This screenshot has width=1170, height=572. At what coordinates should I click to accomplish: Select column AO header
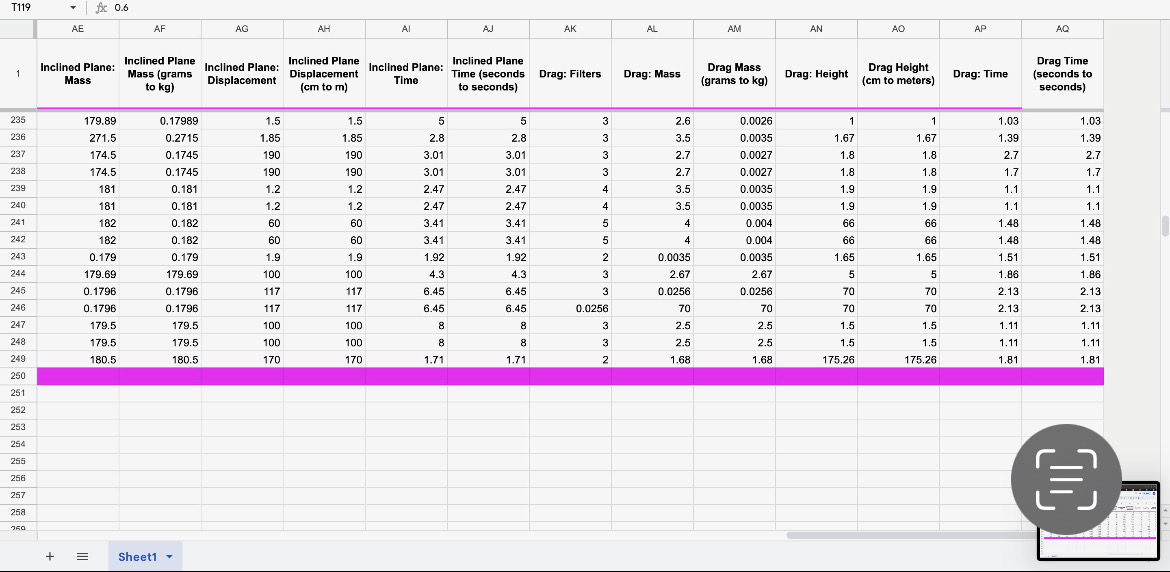(x=898, y=29)
